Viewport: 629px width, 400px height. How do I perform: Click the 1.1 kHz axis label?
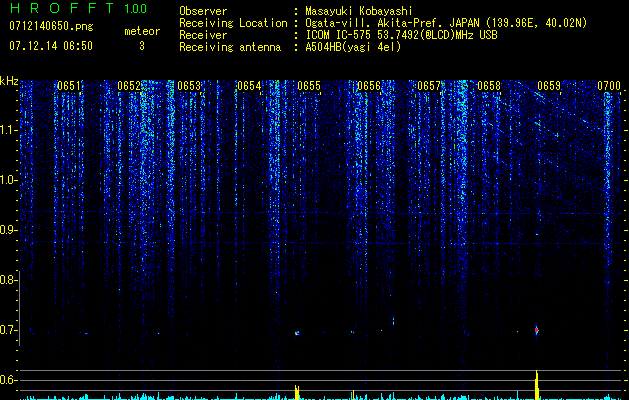click(8, 130)
